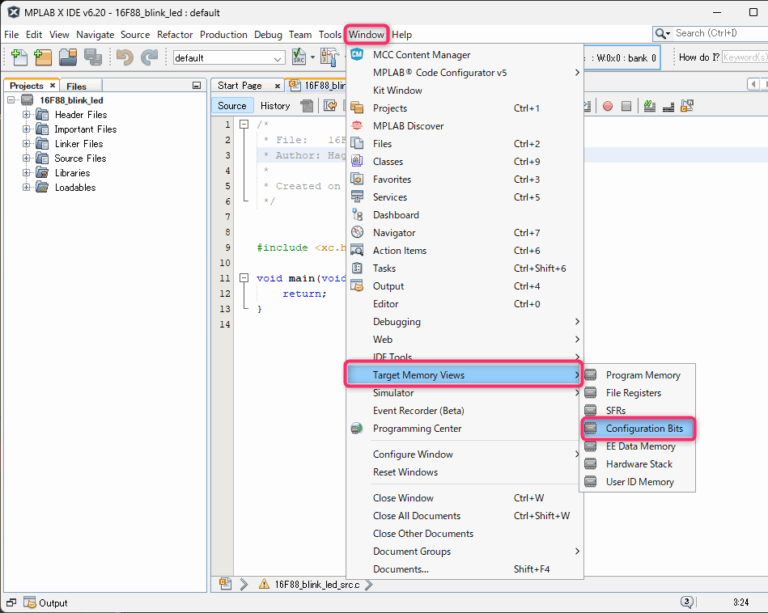This screenshot has width=768, height=613.
Task: Click the Open Project toolbar icon
Action: (68, 58)
